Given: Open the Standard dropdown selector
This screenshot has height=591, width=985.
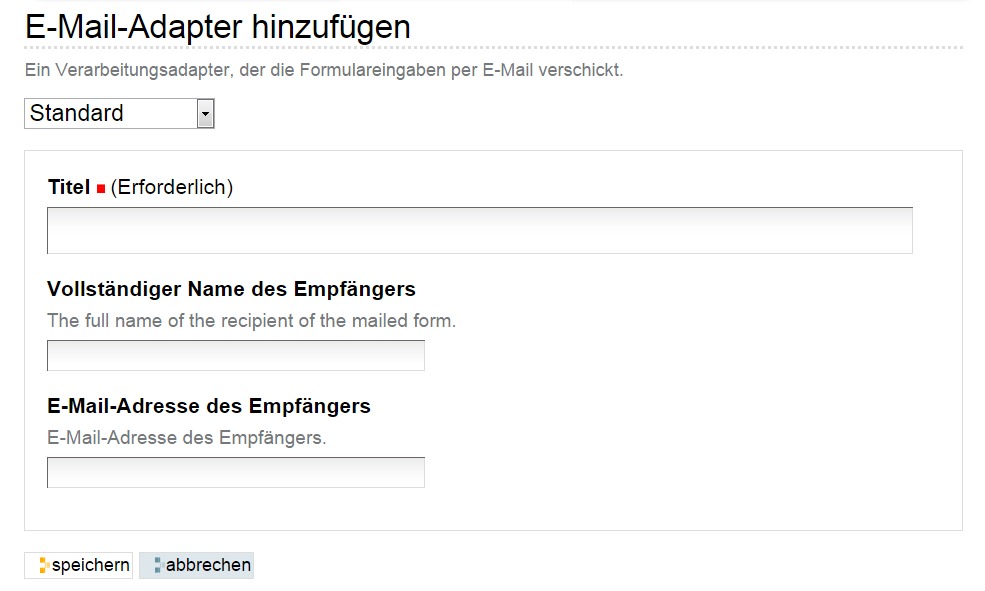Looking at the screenshot, I should click(119, 114).
